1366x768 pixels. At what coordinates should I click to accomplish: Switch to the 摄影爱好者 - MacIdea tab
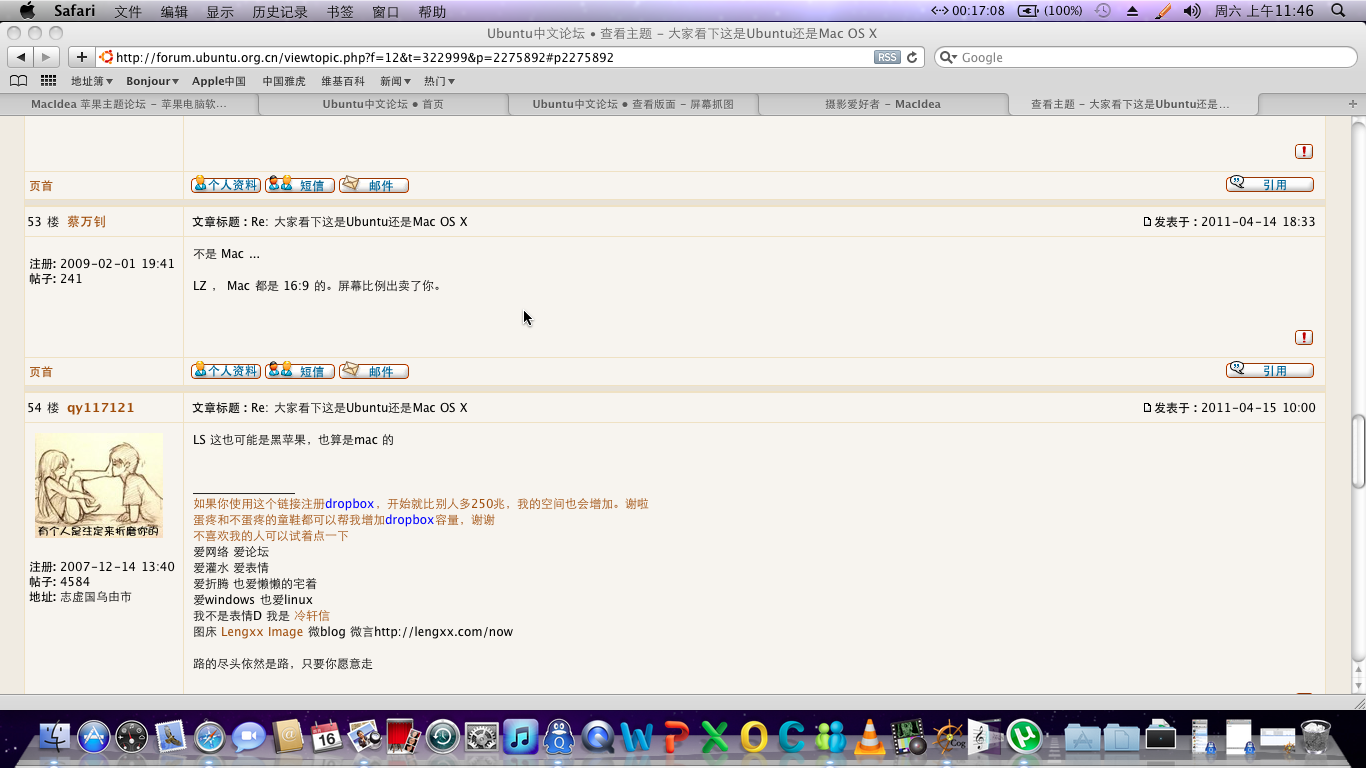click(x=883, y=104)
